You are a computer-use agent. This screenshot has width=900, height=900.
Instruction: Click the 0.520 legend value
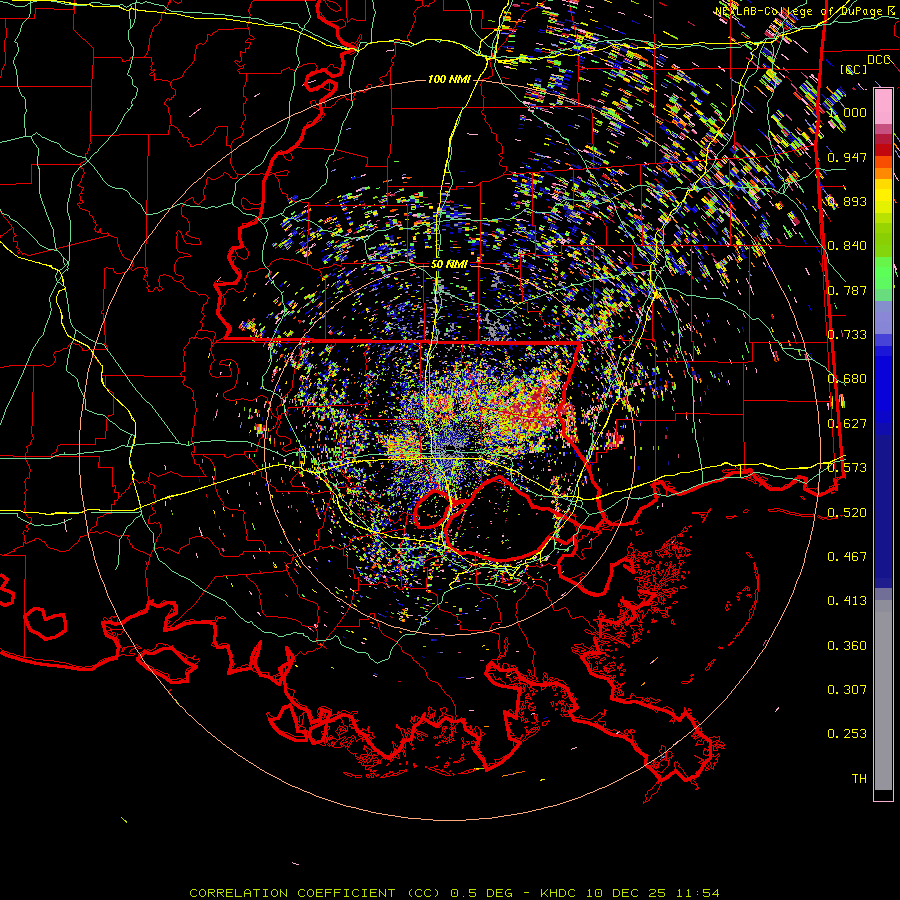tap(847, 512)
